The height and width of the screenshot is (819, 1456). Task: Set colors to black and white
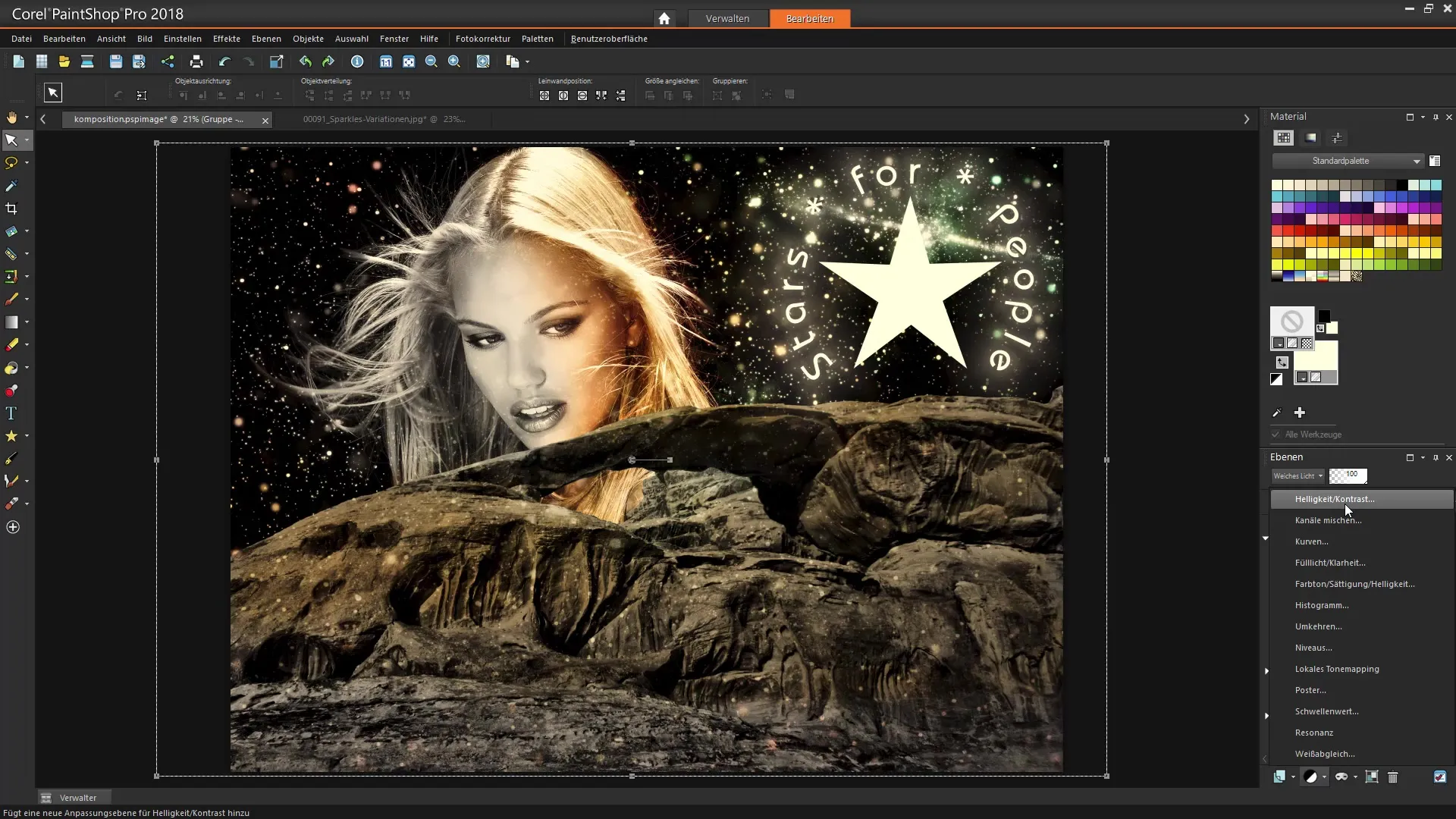(x=1277, y=379)
